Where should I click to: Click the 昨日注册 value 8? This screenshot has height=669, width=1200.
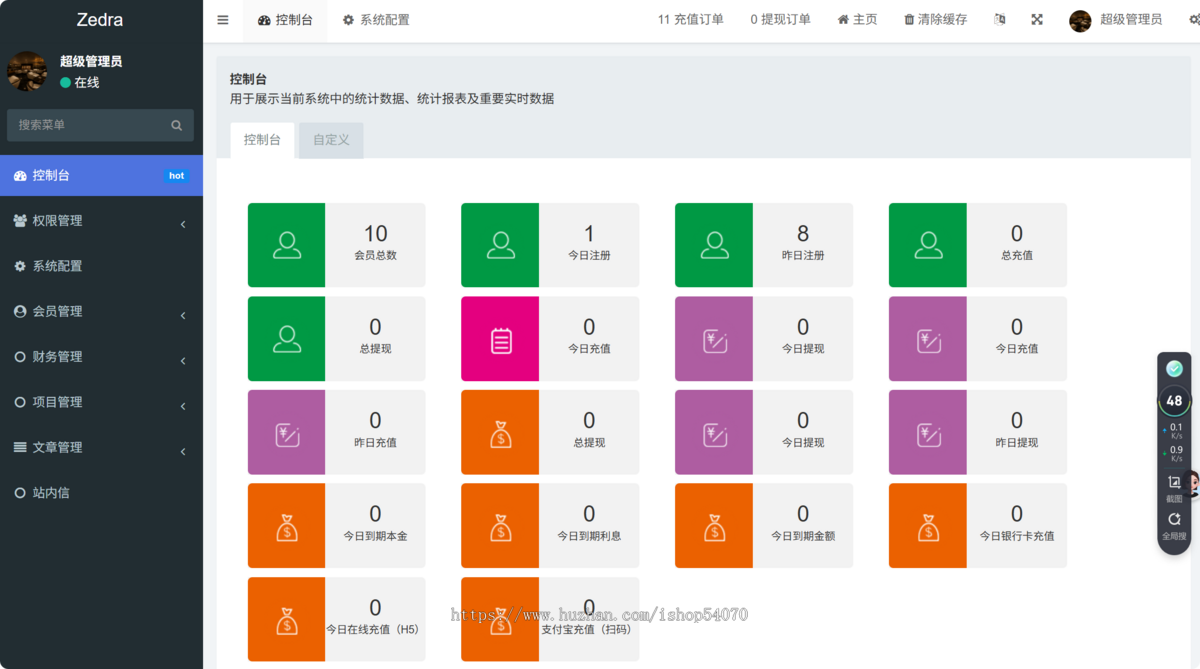803,234
